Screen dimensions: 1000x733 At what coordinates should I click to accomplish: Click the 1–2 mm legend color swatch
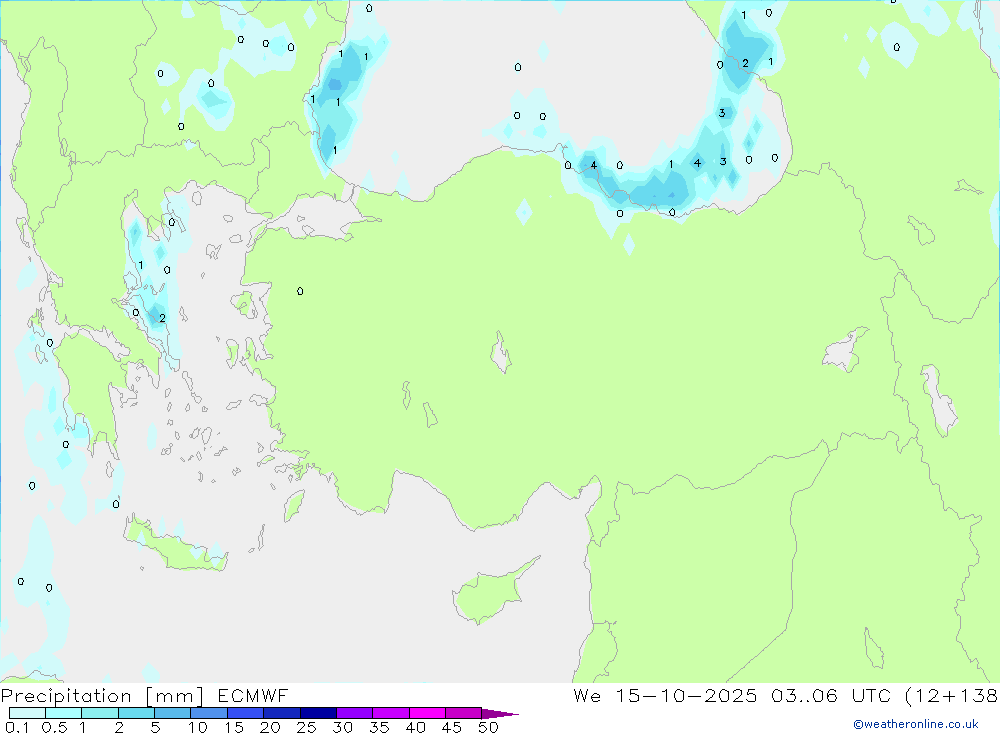tap(99, 713)
